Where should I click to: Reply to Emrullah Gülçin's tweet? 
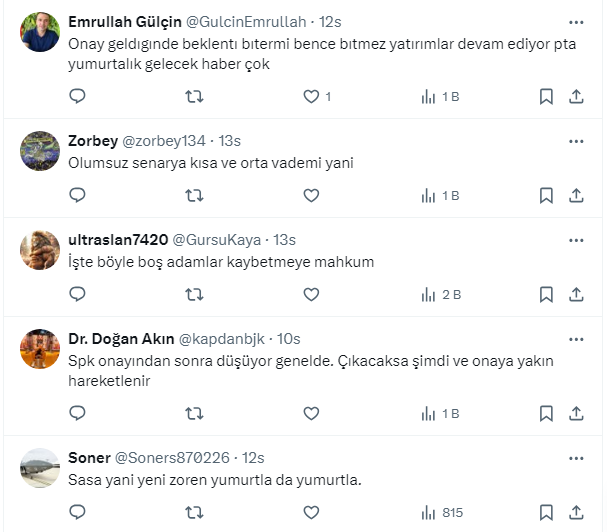pyautogui.click(x=78, y=96)
